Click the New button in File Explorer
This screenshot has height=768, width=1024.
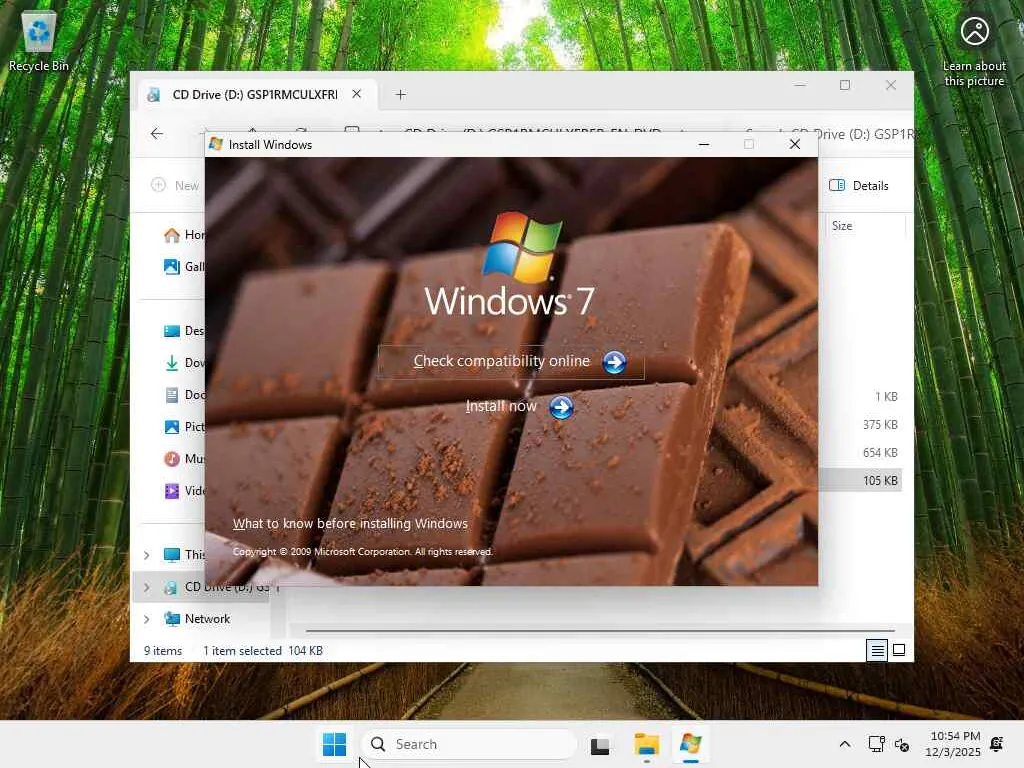pos(176,185)
